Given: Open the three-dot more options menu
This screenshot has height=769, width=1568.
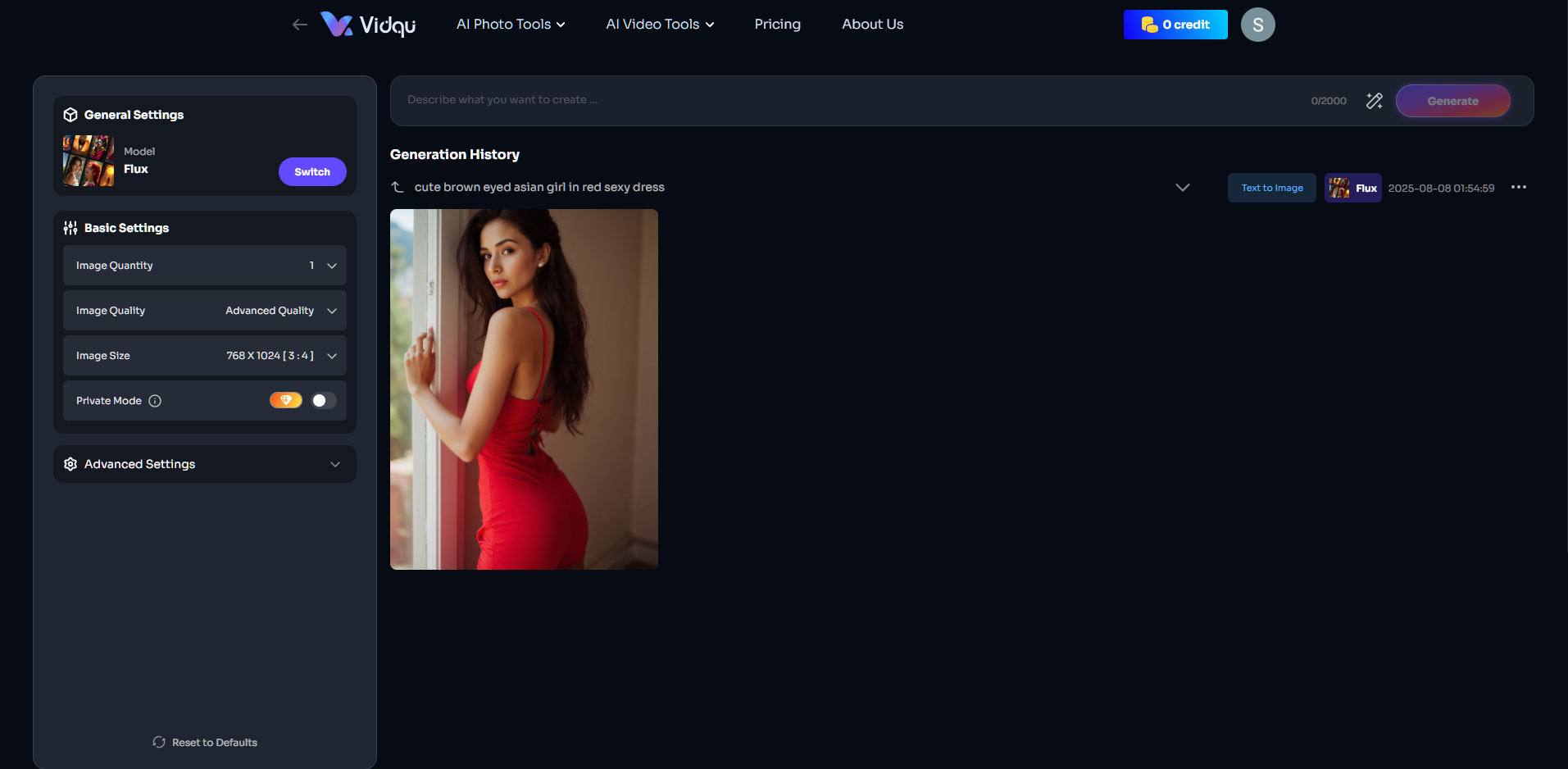Looking at the screenshot, I should (1519, 188).
